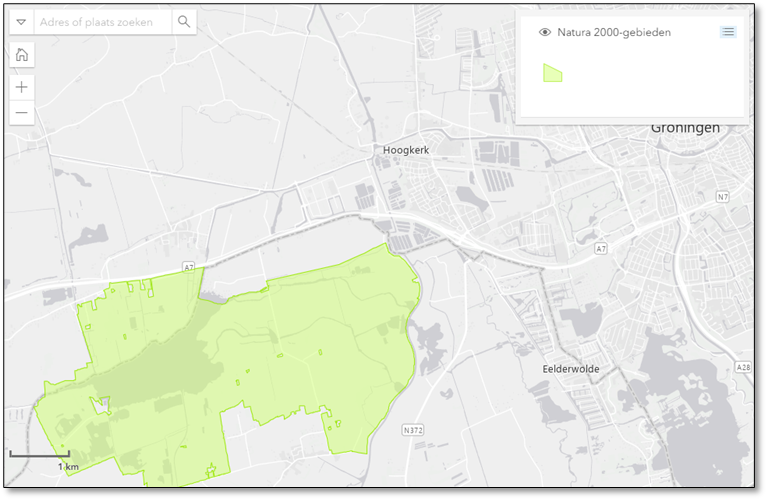Click the Hoogkerk place label
This screenshot has width=768, height=500.
(x=406, y=150)
